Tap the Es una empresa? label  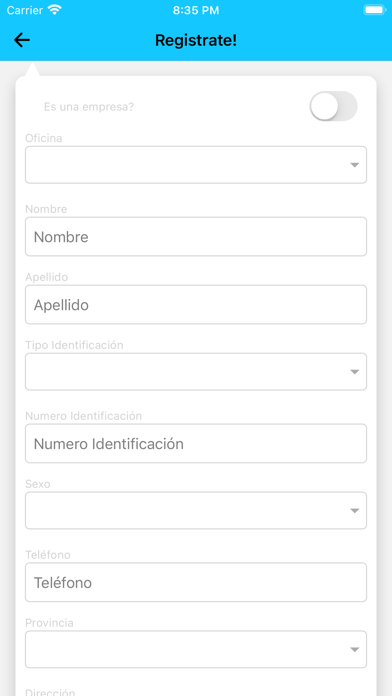(89, 107)
